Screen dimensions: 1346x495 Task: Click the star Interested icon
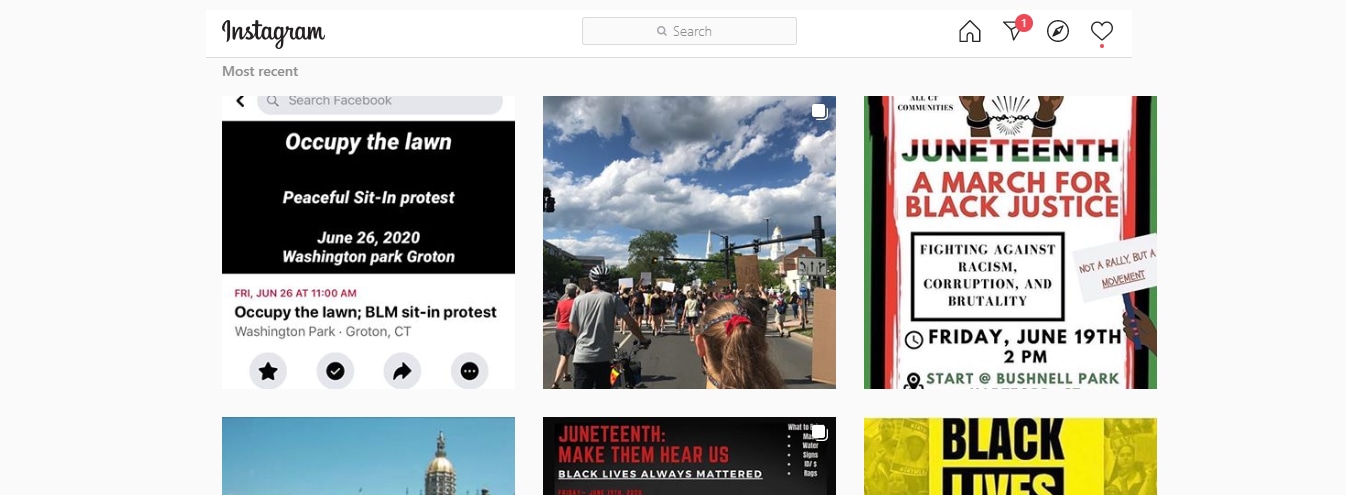pyautogui.click(x=268, y=371)
